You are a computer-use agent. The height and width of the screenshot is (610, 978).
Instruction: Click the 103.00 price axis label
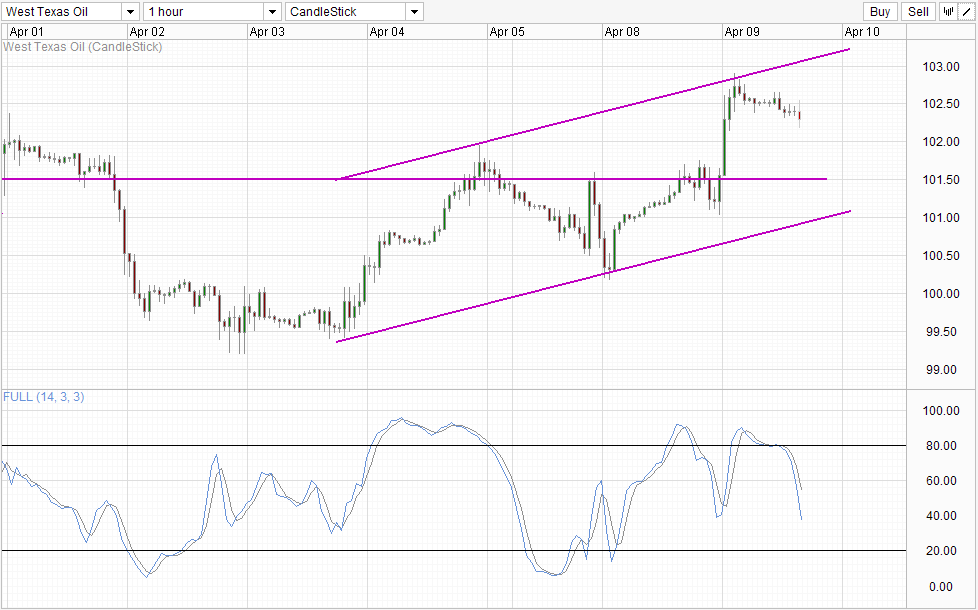[941, 67]
